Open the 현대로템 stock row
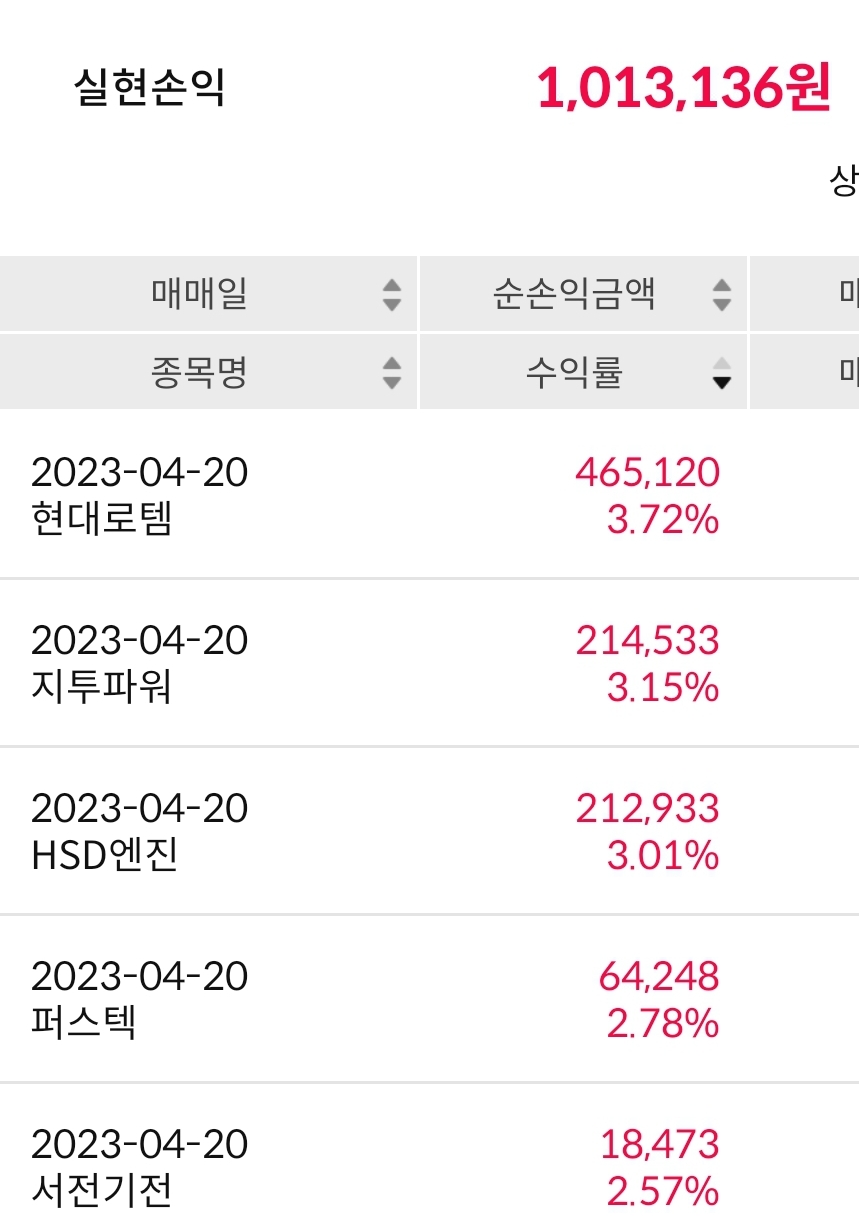 [102, 520]
